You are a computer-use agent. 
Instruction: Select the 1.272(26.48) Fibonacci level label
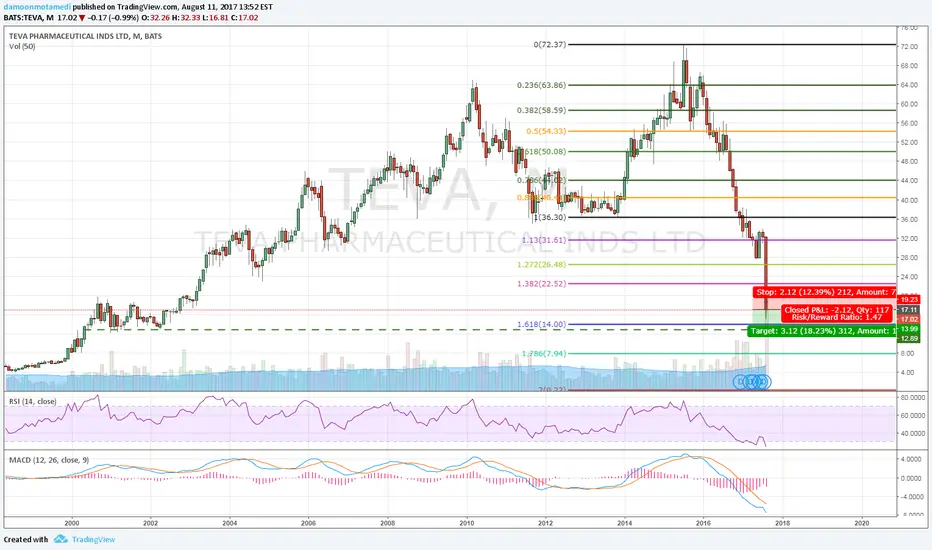[x=541, y=265]
